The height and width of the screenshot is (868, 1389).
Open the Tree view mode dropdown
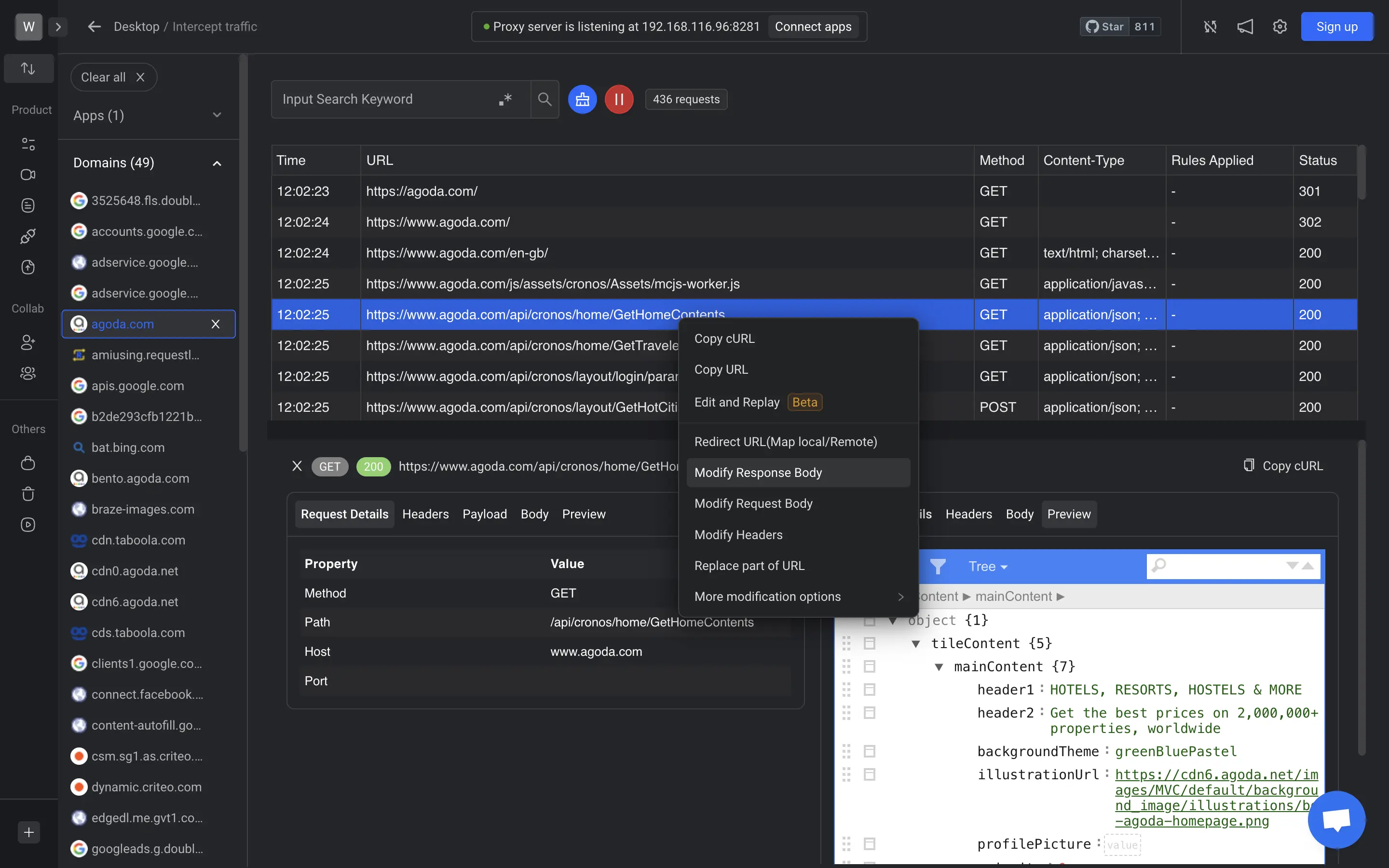(988, 567)
